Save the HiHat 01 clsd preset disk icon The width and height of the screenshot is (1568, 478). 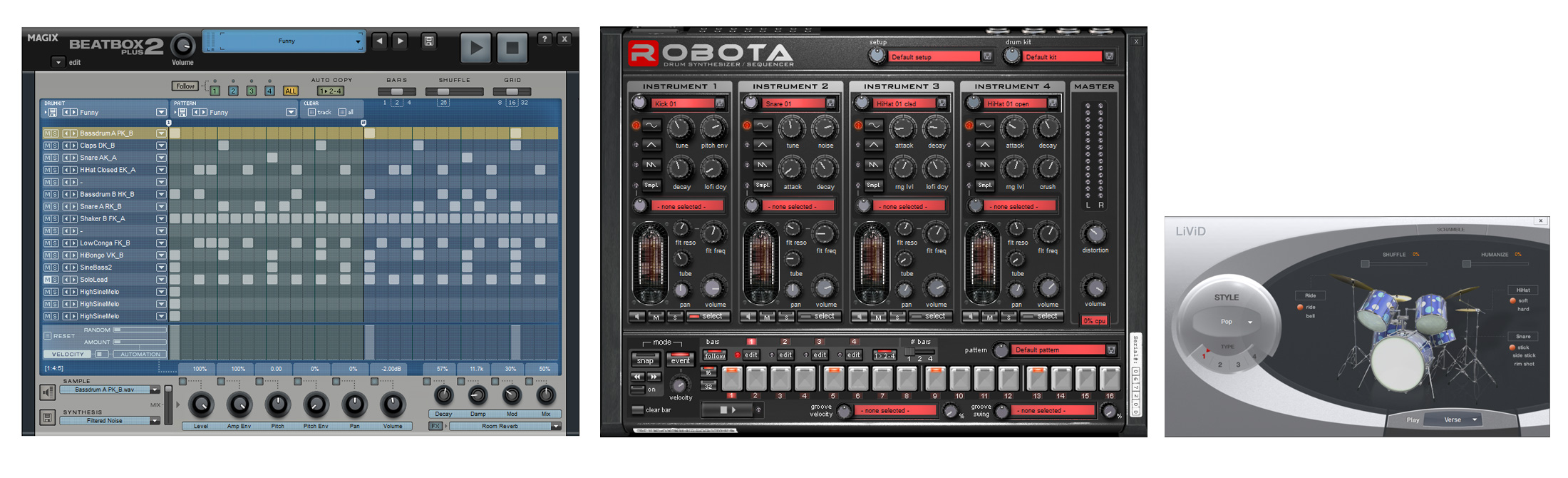942,103
